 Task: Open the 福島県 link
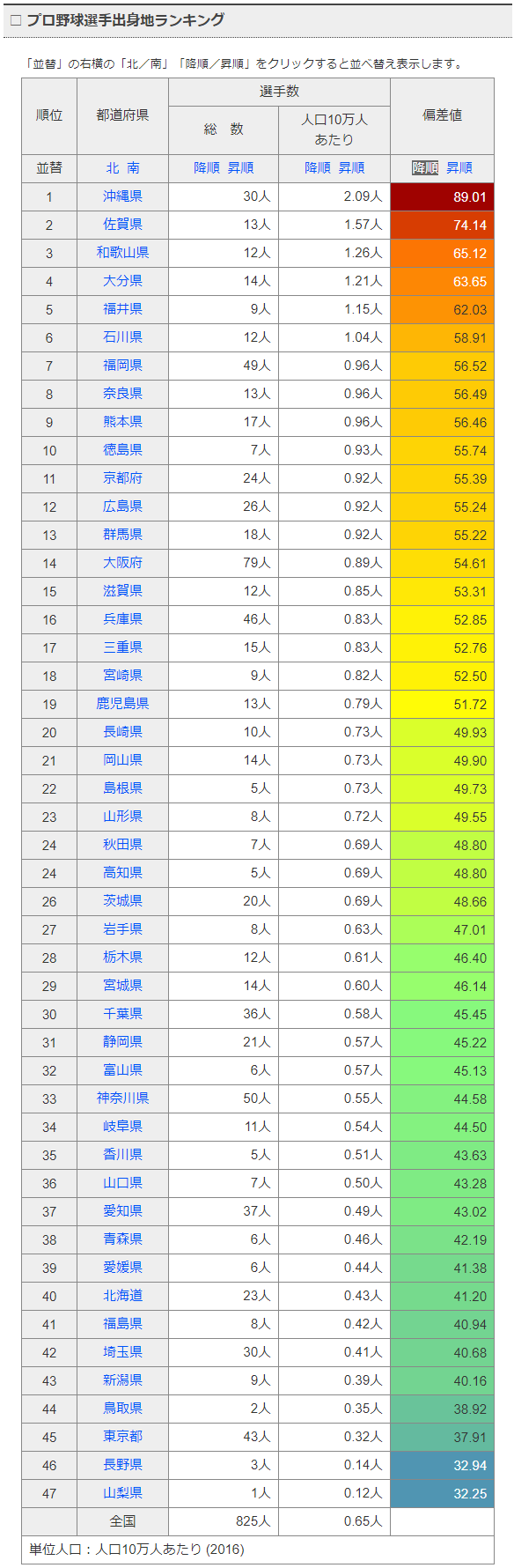coord(122,1324)
